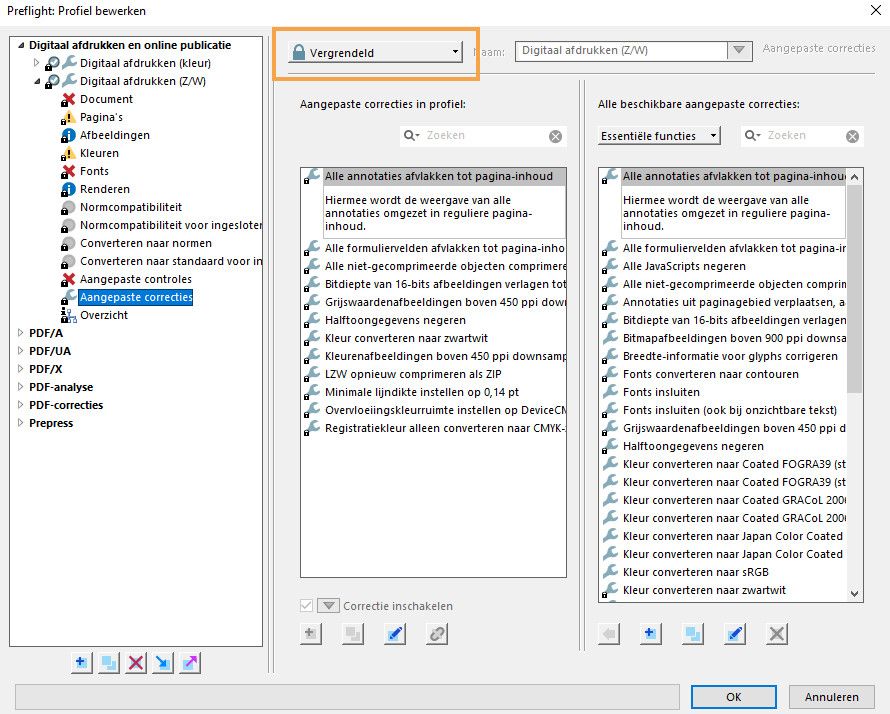This screenshot has width=890, height=714.
Task: Expand the PDF-correcties group
Action: 20,405
